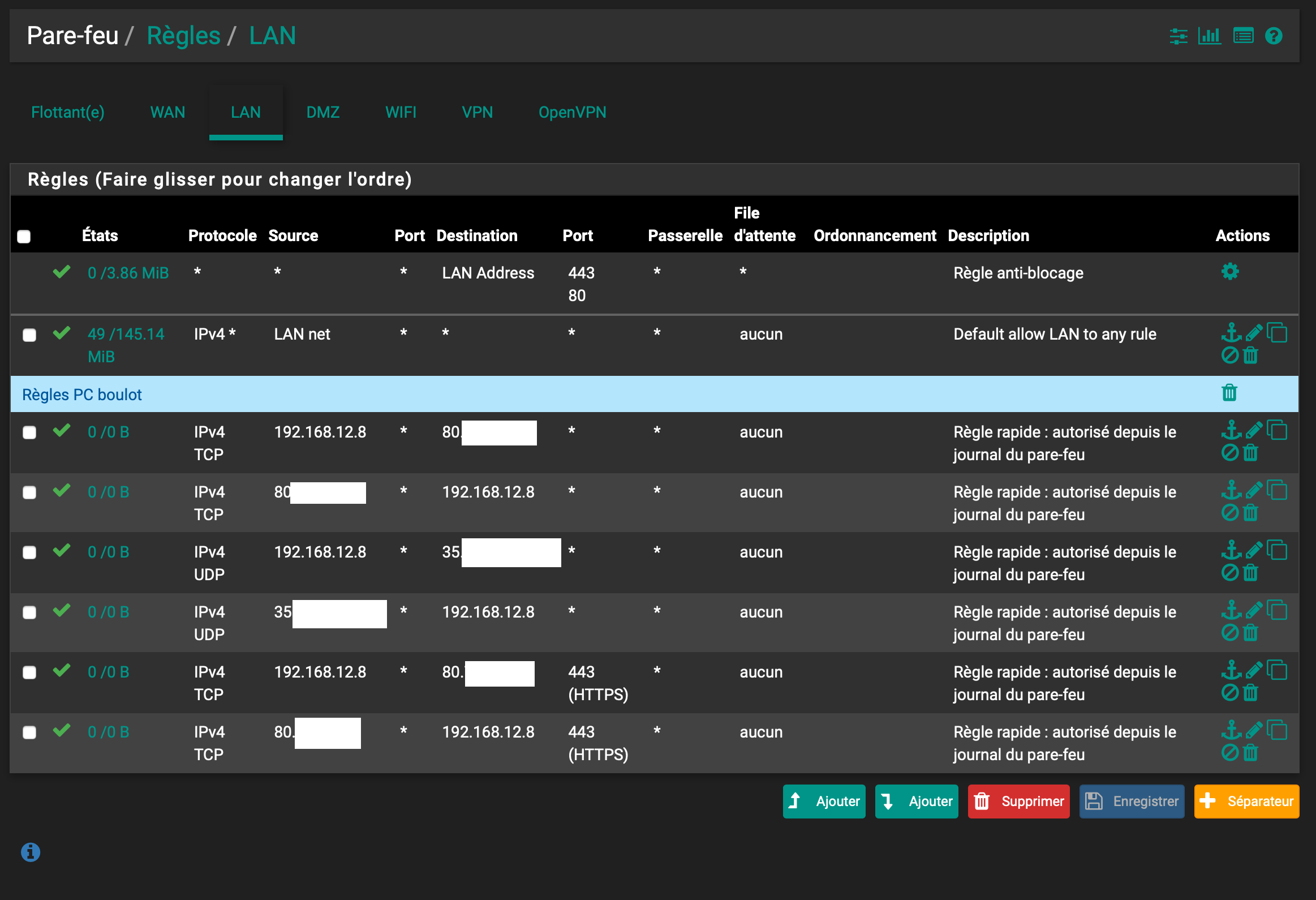
Task: Edit the Default allow LAN rule pencil
Action: coord(1254,333)
